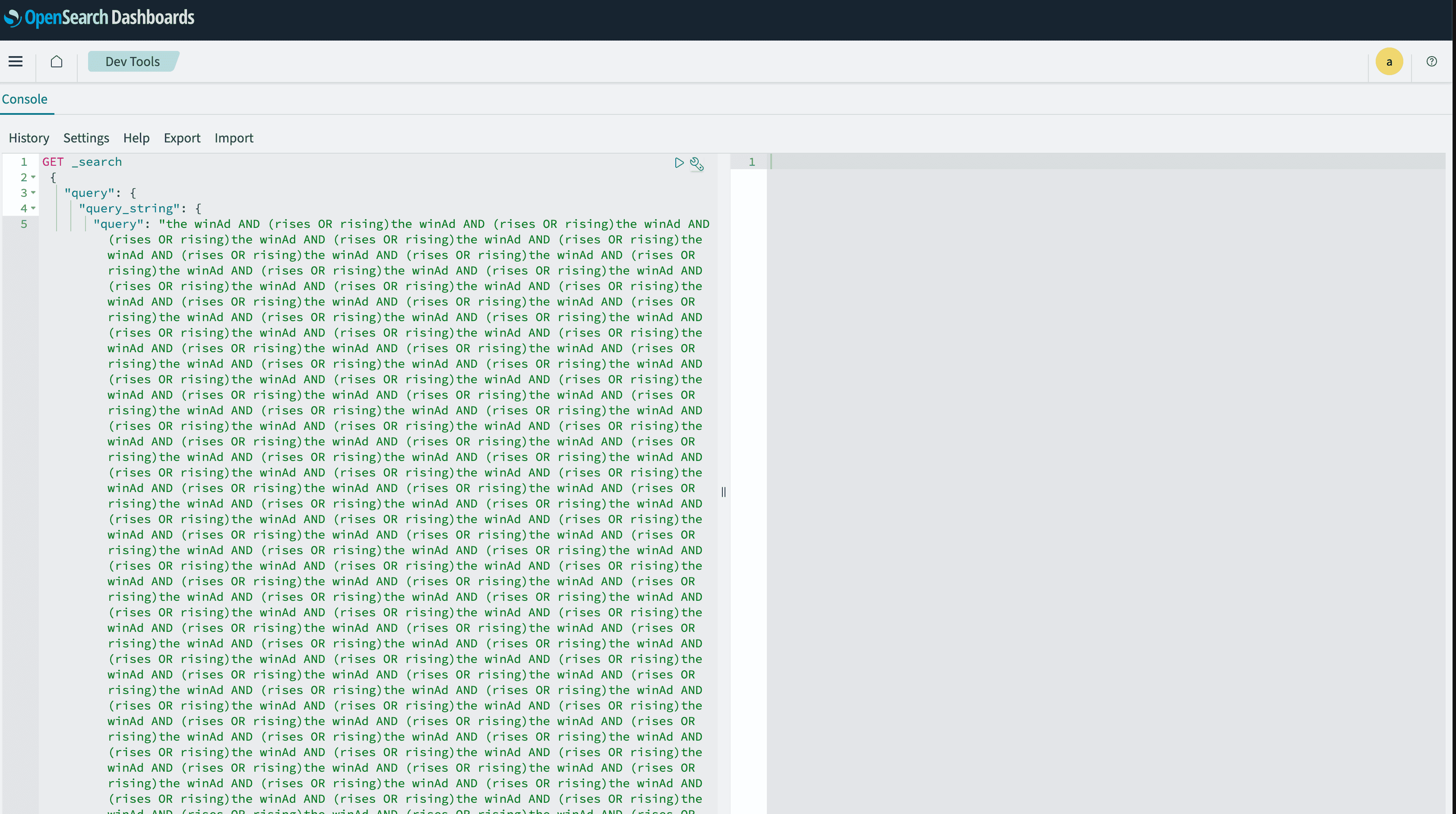This screenshot has width=1456, height=814.
Task: Open the wrench request options icon
Action: (697, 164)
